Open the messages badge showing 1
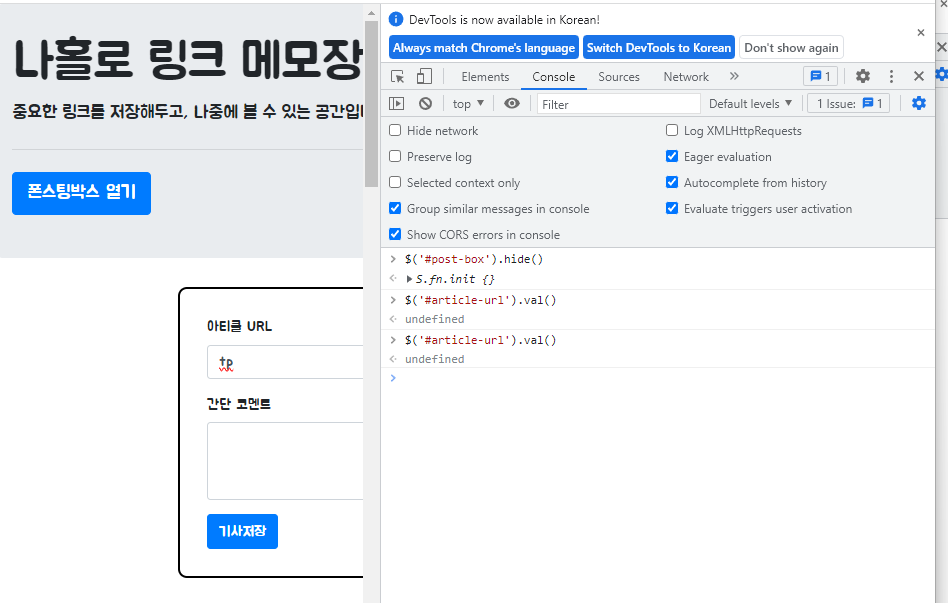Viewport: 948px width, 603px height. click(x=820, y=76)
